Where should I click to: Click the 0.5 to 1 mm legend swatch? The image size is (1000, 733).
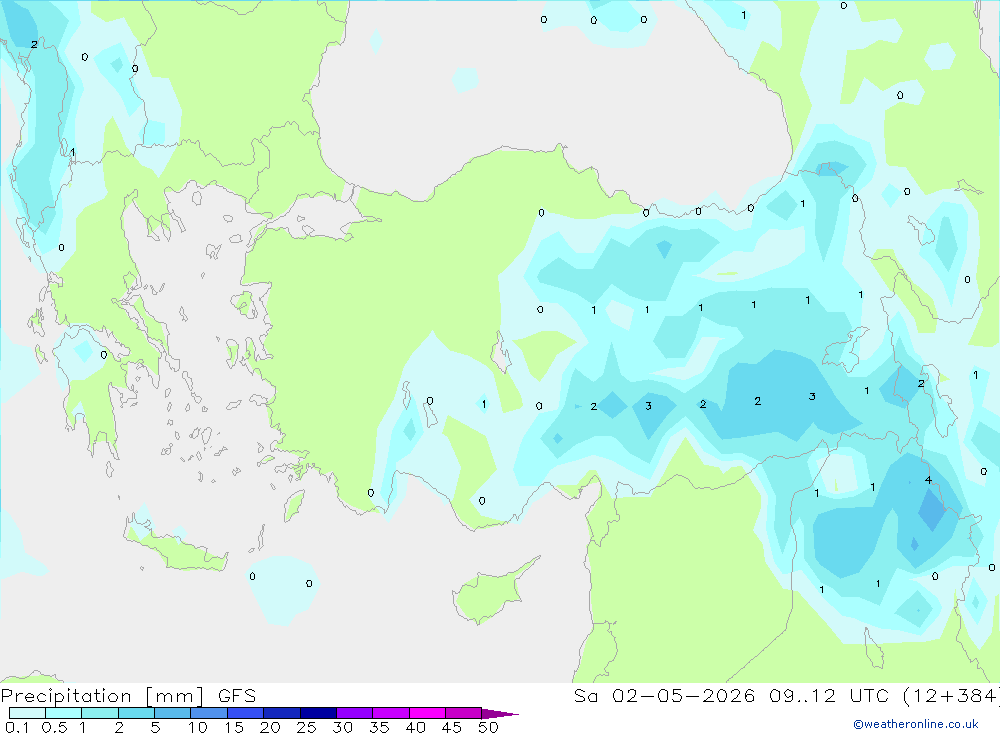click(x=63, y=713)
